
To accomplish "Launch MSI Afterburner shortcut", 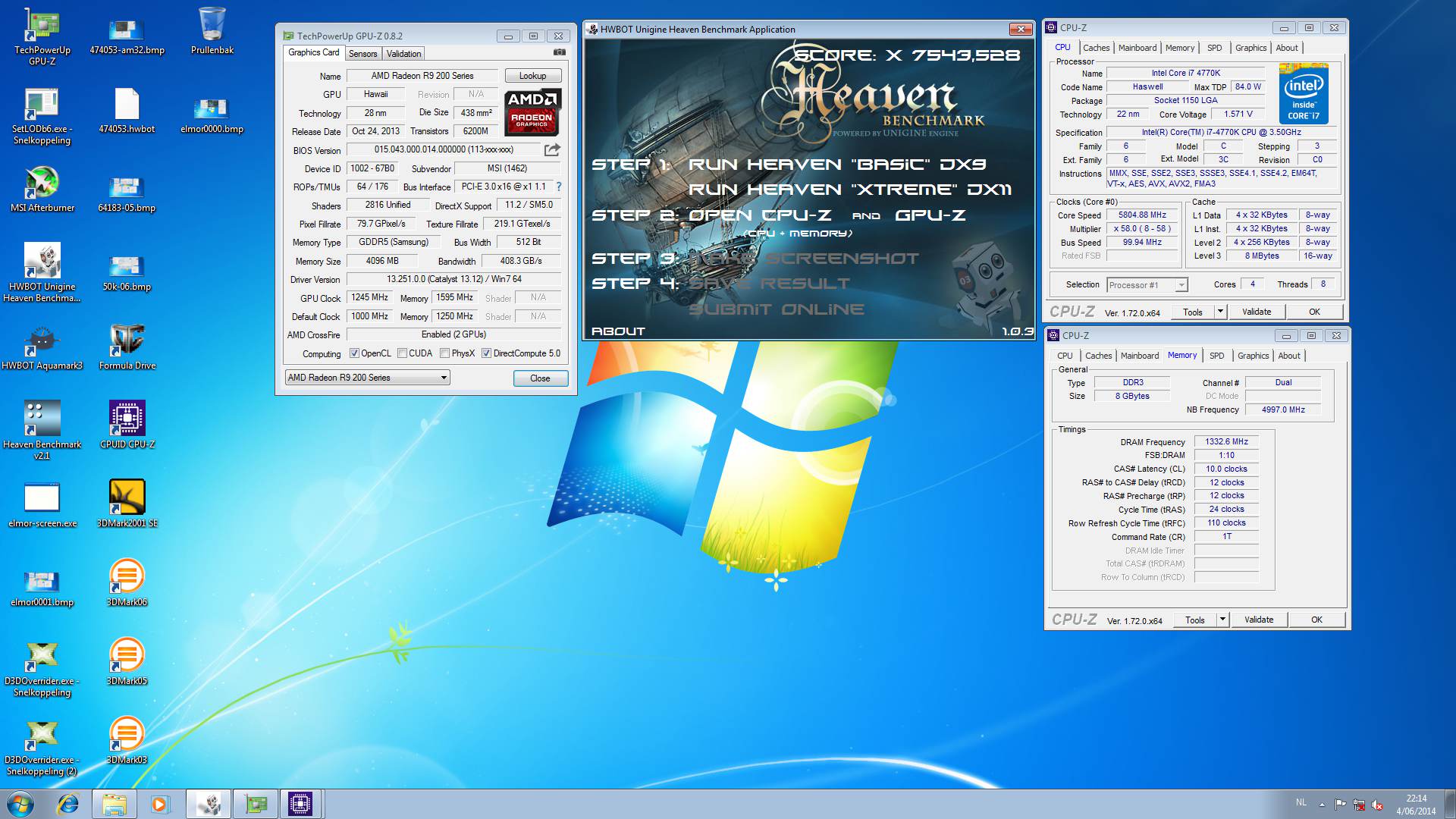I will pyautogui.click(x=42, y=190).
